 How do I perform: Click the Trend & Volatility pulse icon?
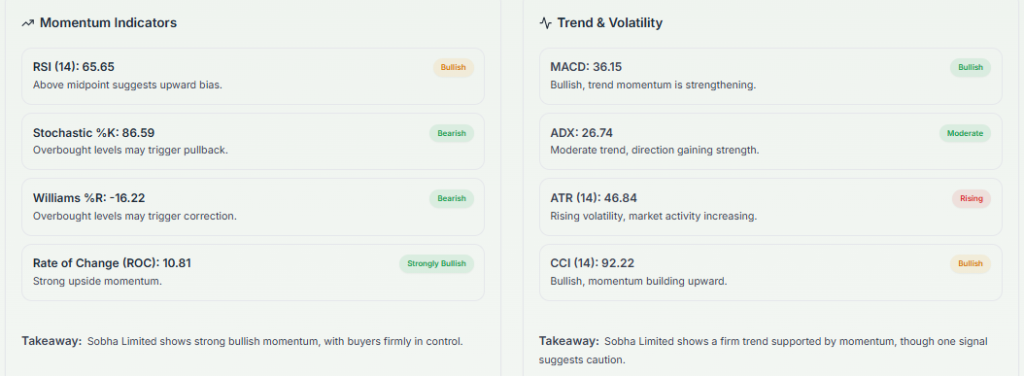tap(545, 23)
